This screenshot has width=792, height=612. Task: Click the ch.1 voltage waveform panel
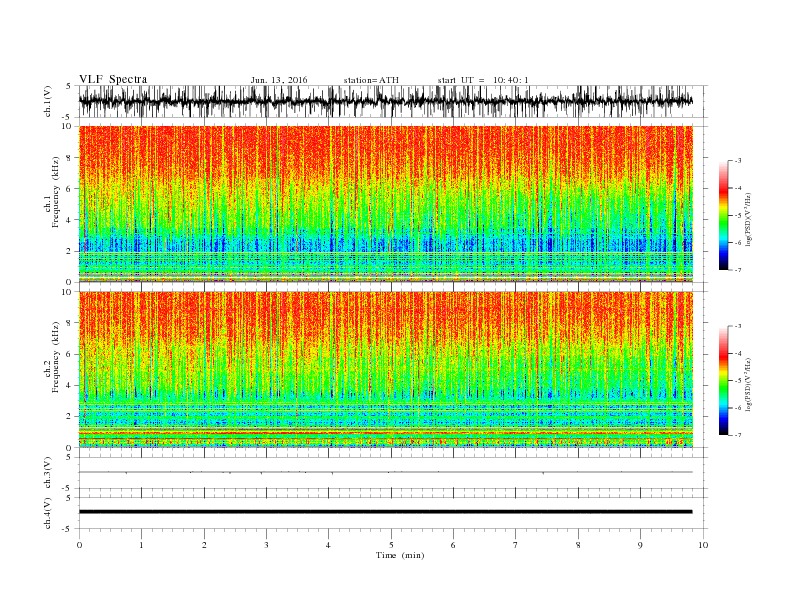(x=393, y=101)
